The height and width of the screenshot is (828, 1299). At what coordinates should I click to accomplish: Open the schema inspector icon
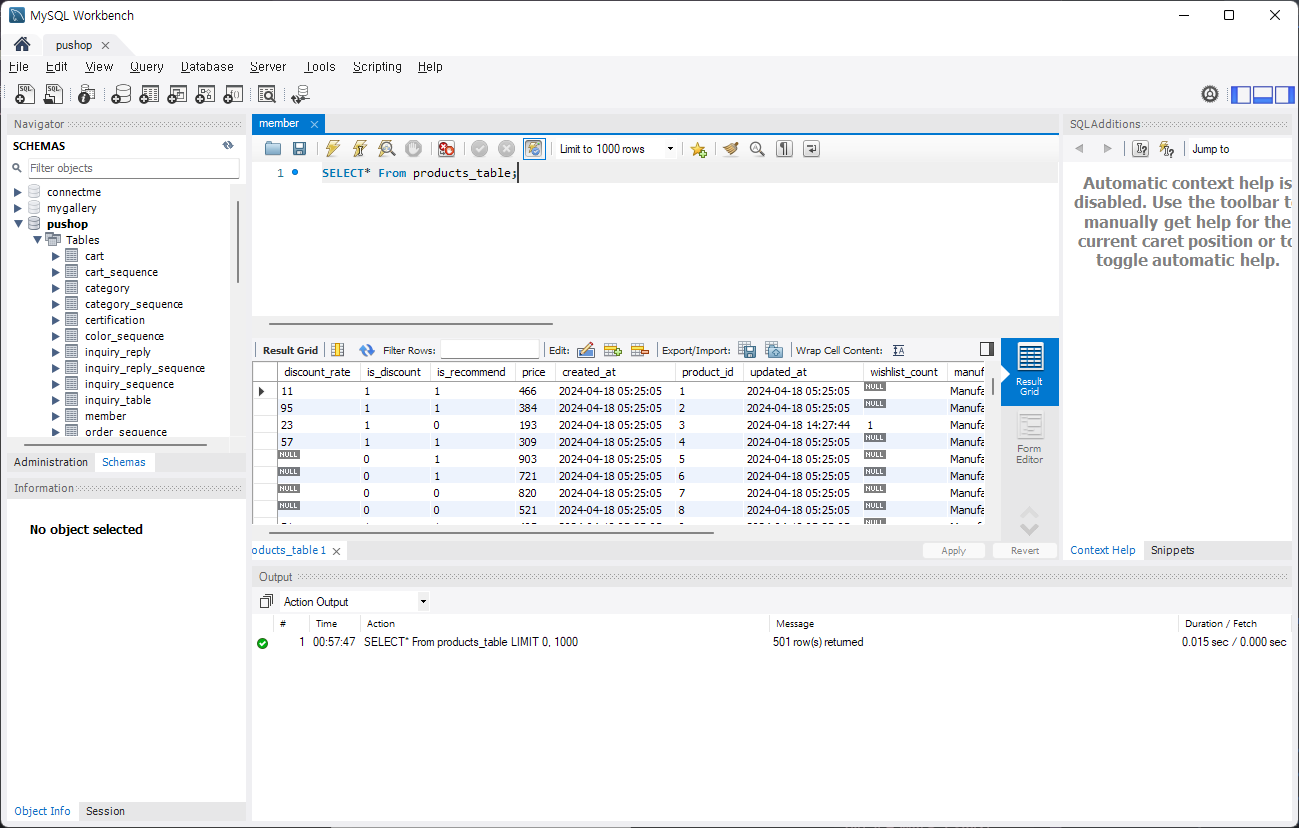pyautogui.click(x=87, y=94)
